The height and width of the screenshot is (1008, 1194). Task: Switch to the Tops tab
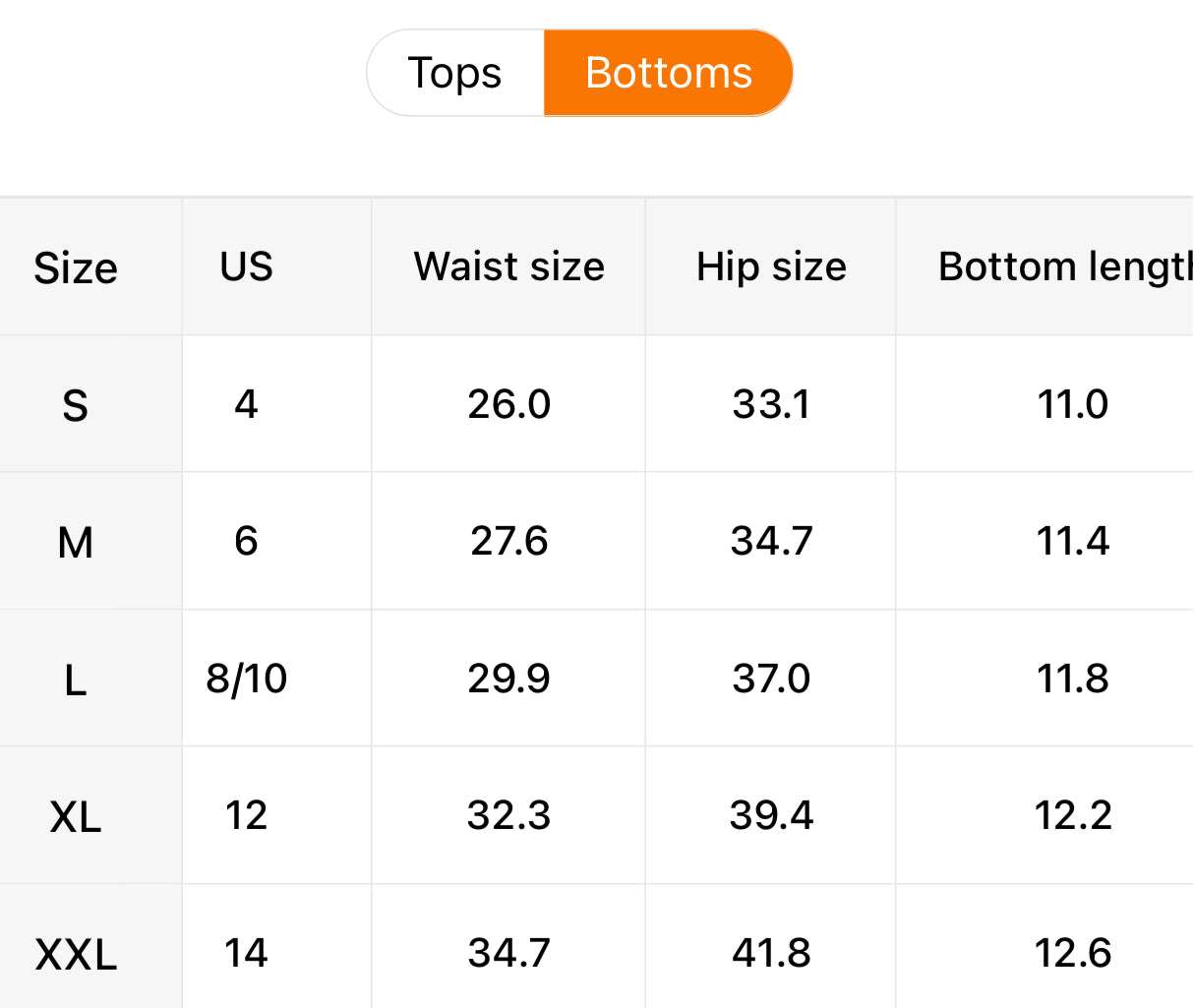coord(455,73)
